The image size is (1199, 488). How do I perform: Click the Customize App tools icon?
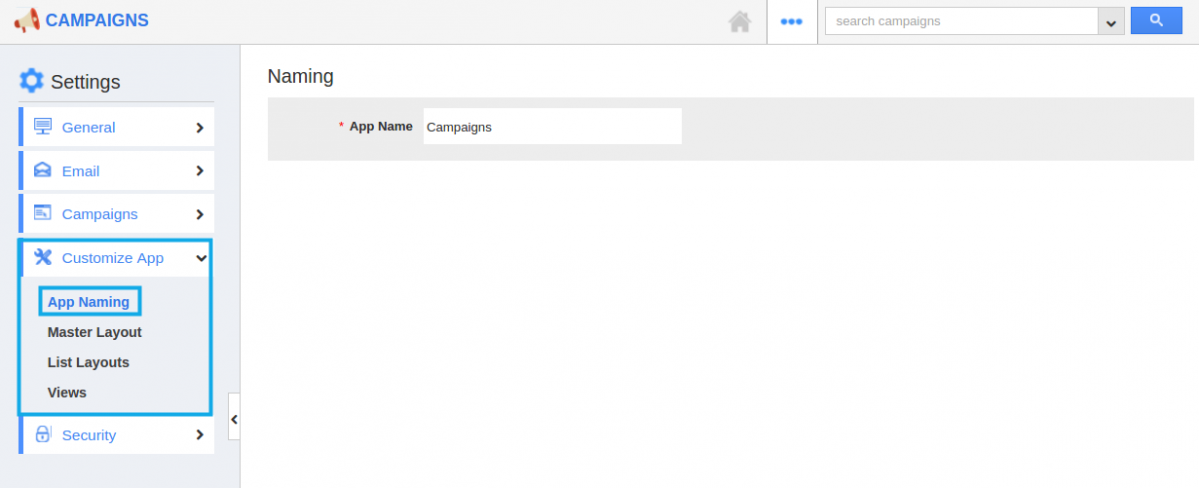click(42, 258)
